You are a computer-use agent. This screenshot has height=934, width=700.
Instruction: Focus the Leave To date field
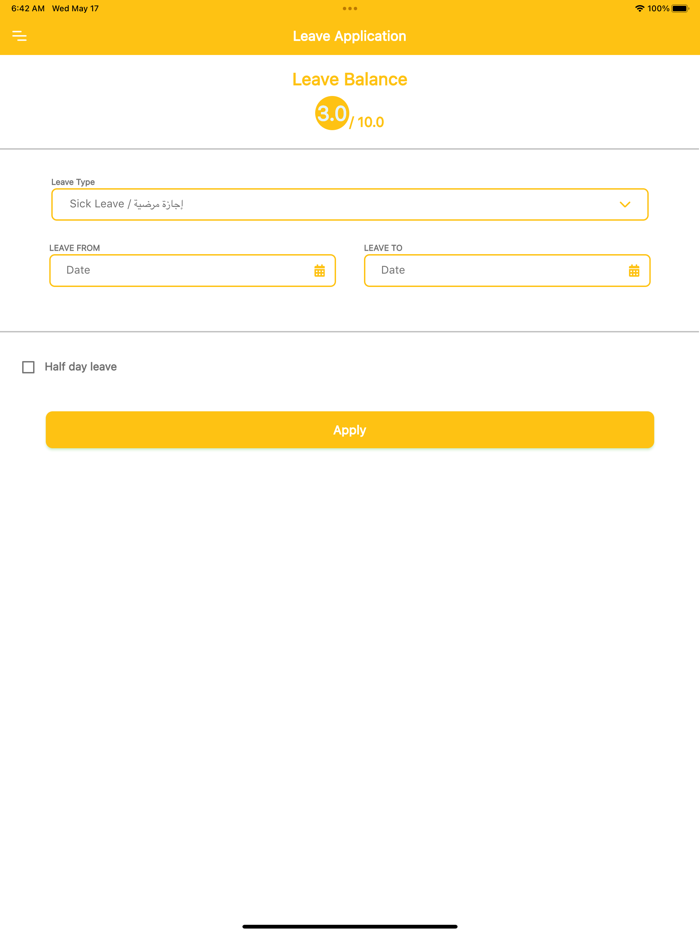pos(495,271)
